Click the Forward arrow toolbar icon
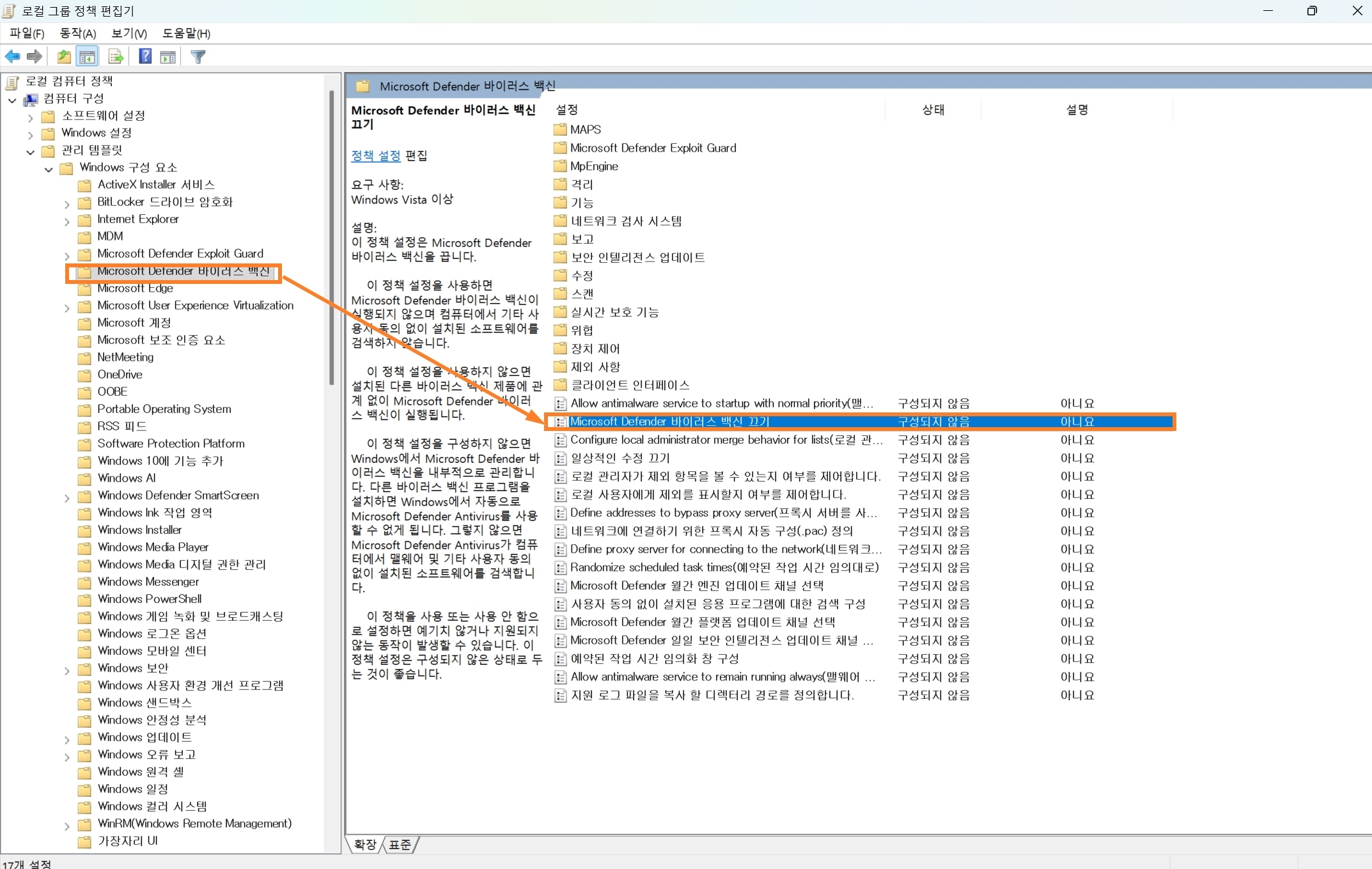 click(35, 57)
